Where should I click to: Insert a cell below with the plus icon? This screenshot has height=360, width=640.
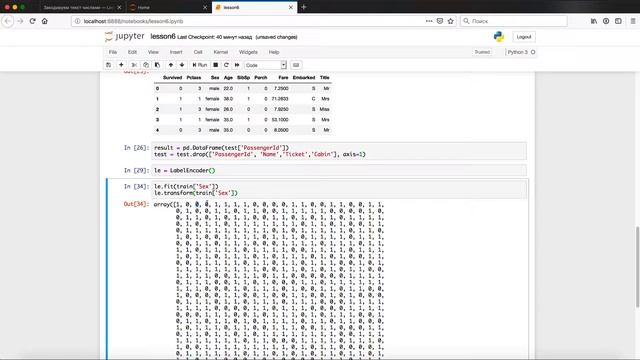[x=121, y=65]
